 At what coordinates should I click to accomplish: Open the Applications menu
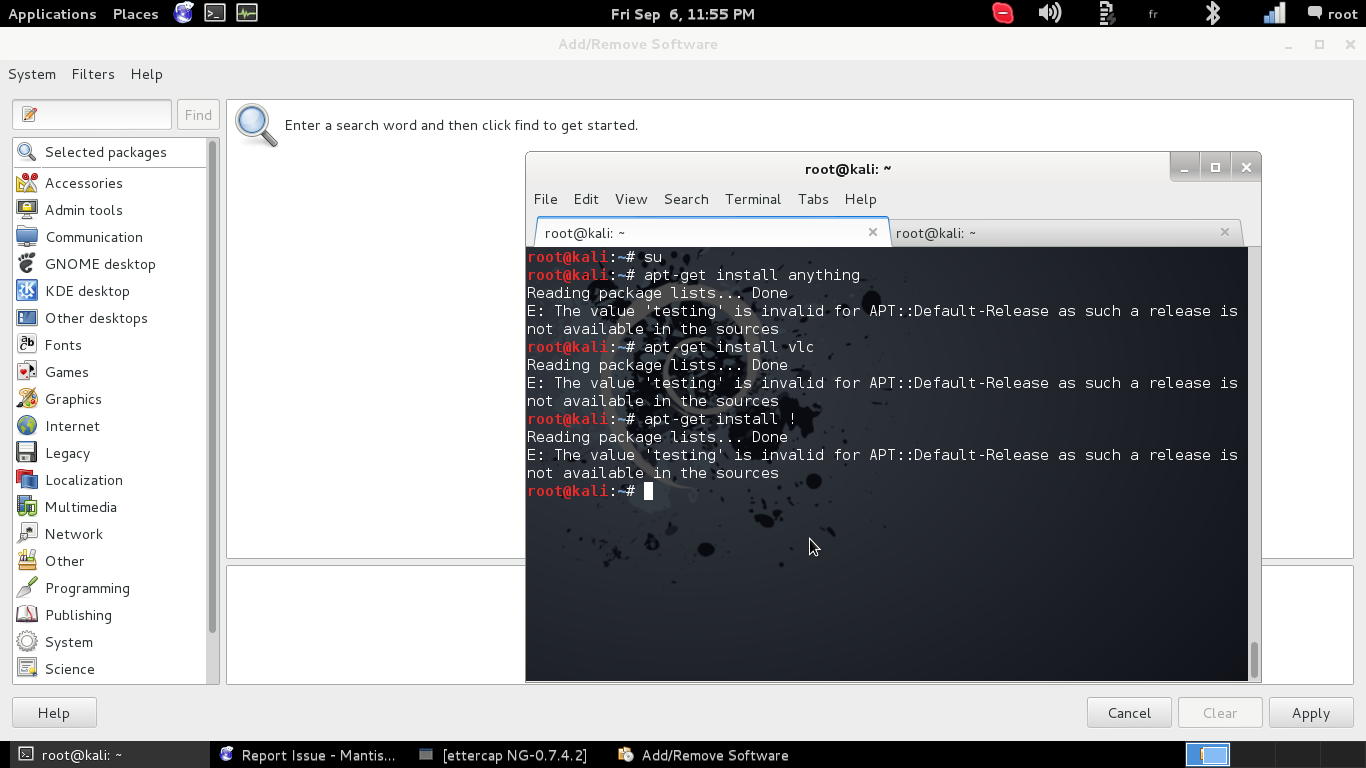[52, 14]
